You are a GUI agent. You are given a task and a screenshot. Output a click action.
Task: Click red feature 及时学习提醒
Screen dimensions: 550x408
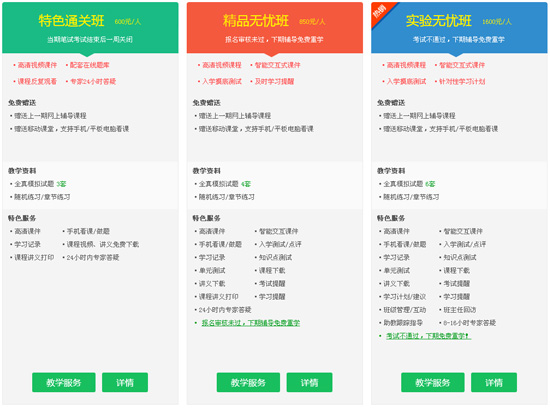pos(274,81)
